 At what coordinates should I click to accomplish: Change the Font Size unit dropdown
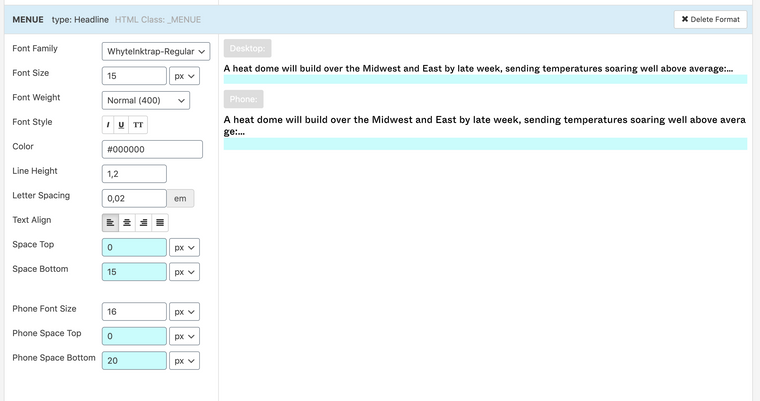pos(185,76)
